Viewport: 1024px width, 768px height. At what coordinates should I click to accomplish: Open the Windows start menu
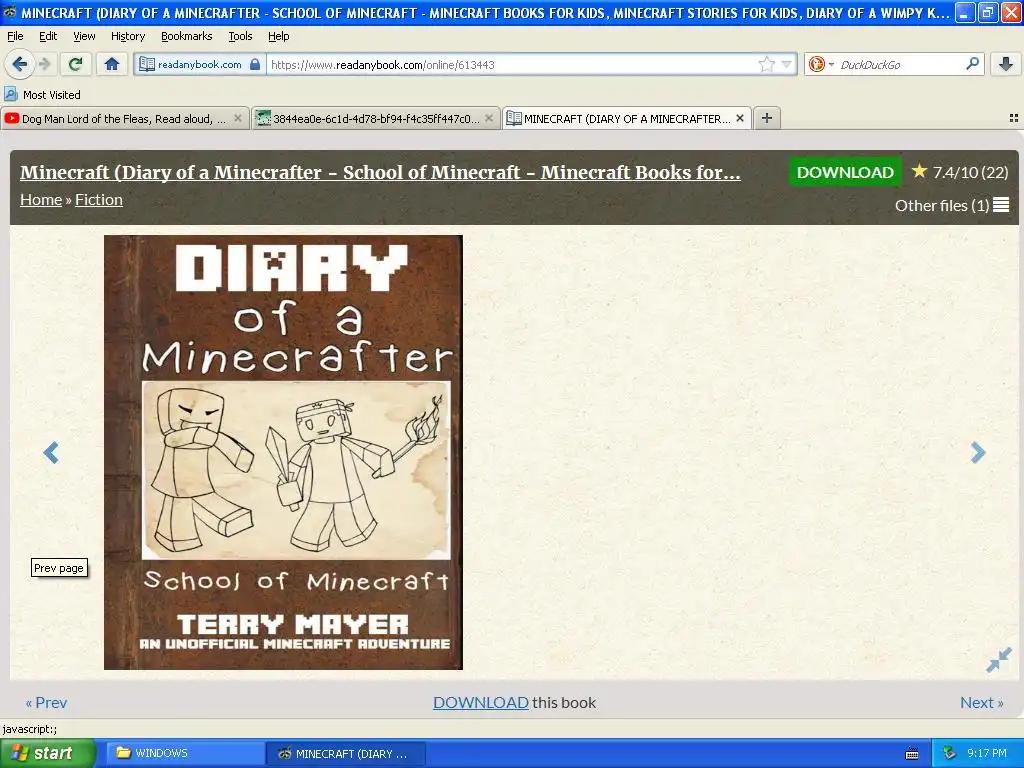pos(47,754)
